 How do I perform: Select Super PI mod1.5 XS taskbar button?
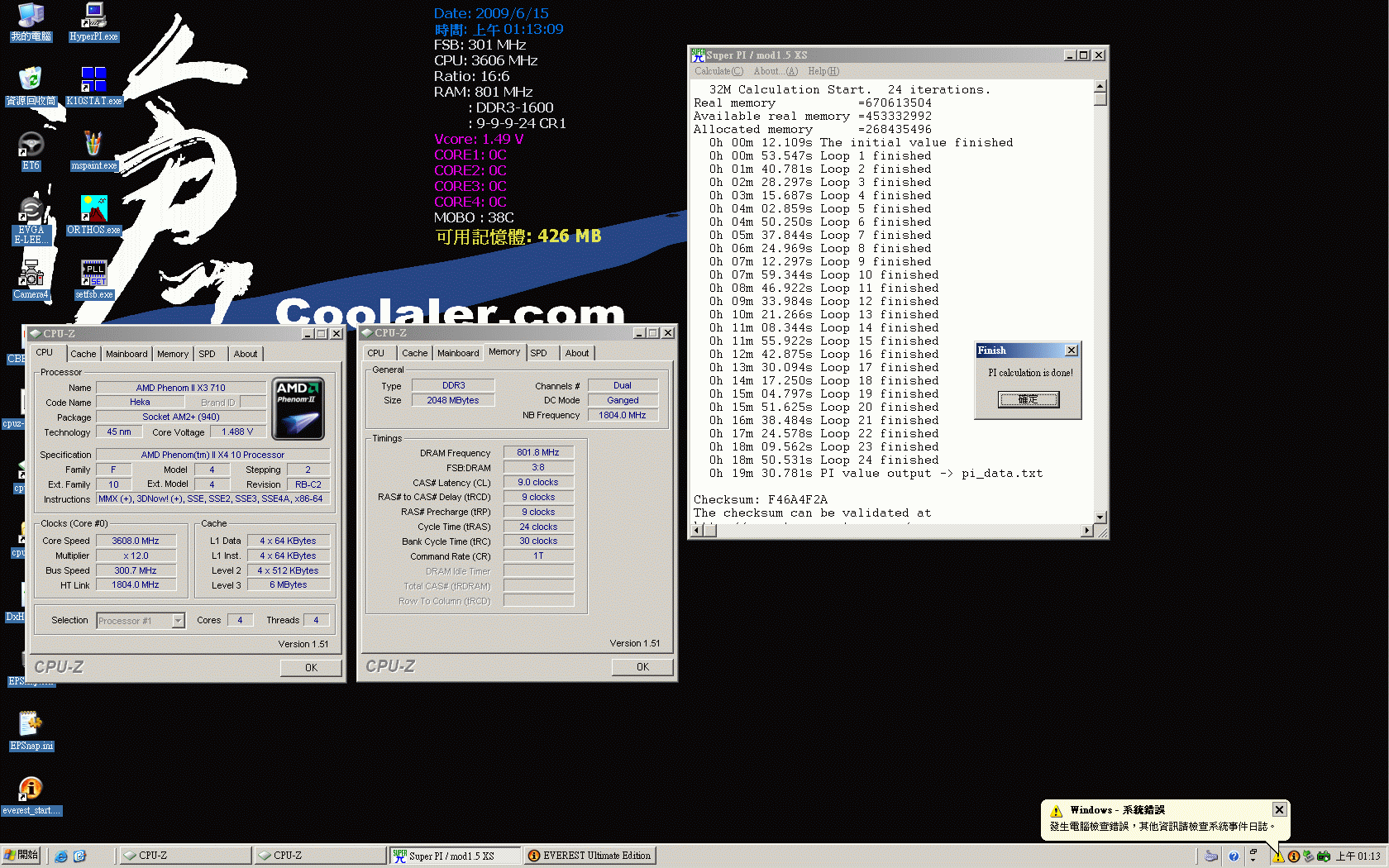tap(455, 856)
